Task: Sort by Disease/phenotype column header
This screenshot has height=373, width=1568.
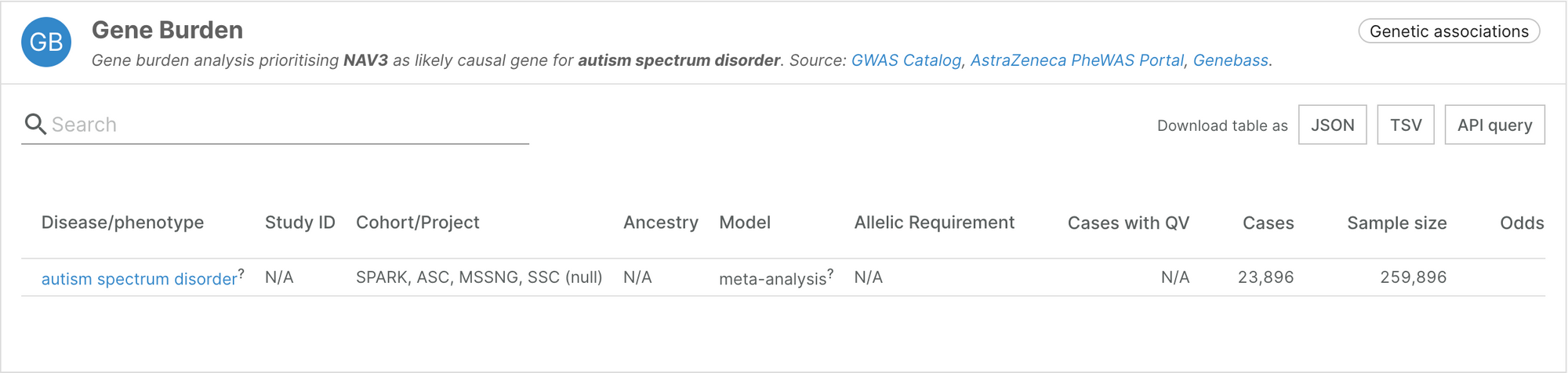Action: tap(122, 223)
